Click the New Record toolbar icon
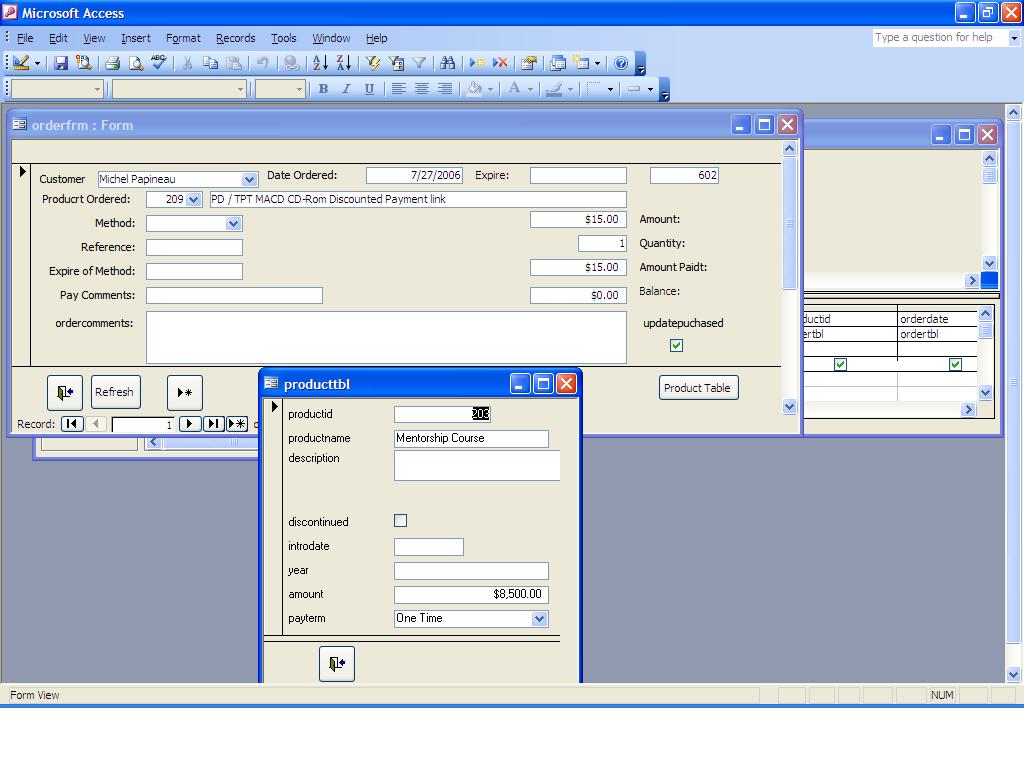 (x=477, y=63)
